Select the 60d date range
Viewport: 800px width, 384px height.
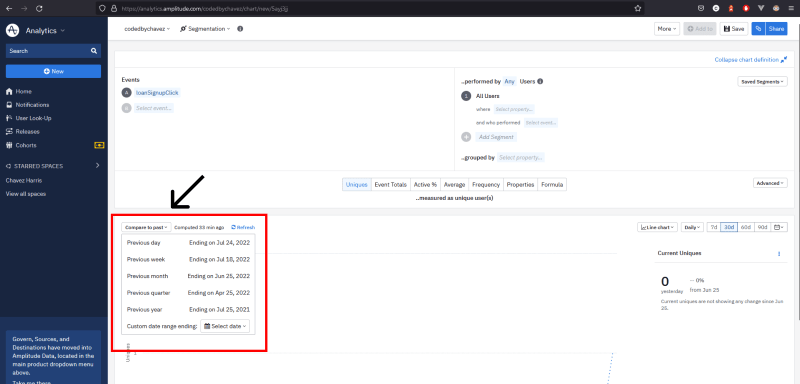(745, 227)
